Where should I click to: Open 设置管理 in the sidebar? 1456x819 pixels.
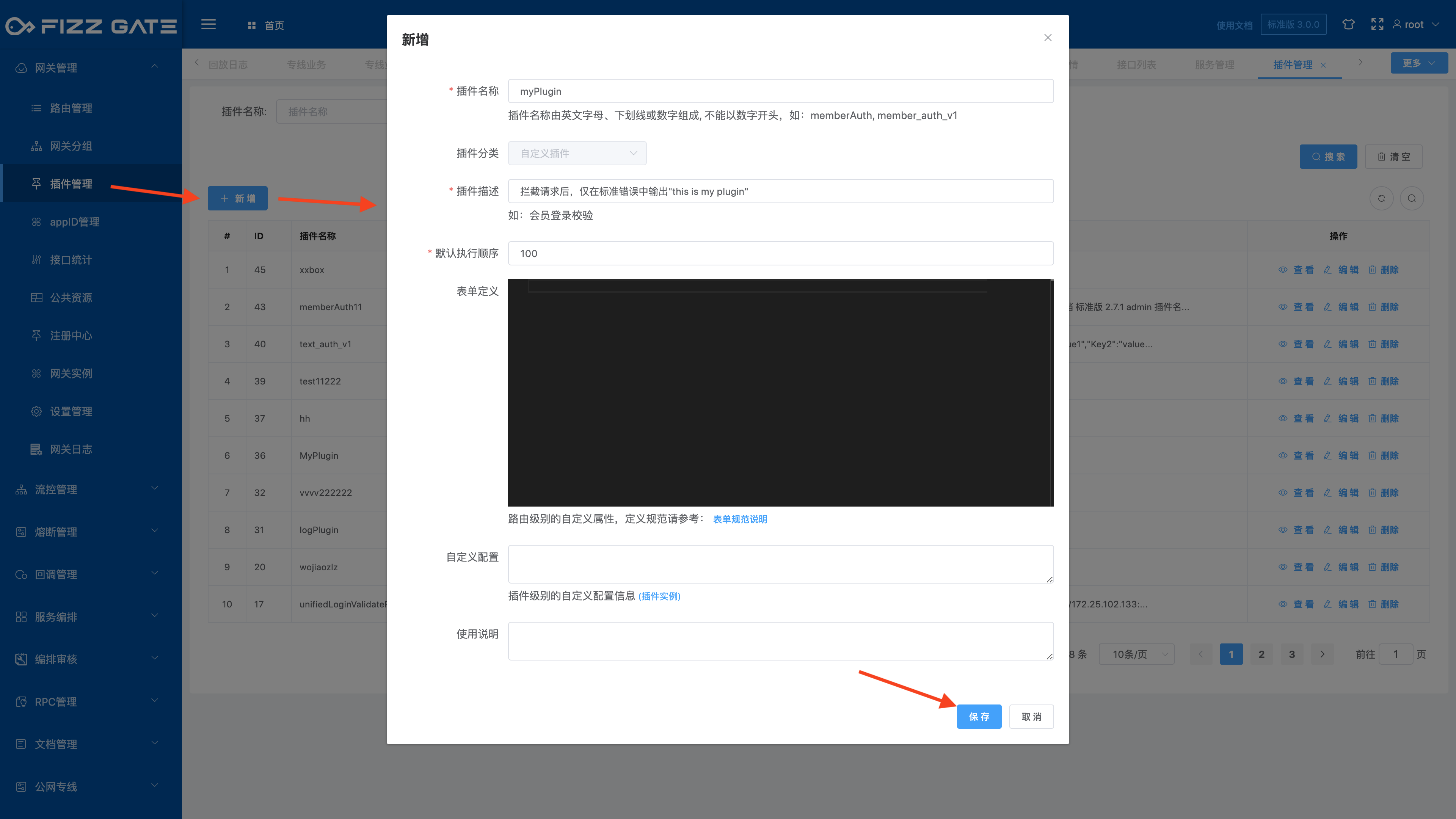coord(91,411)
